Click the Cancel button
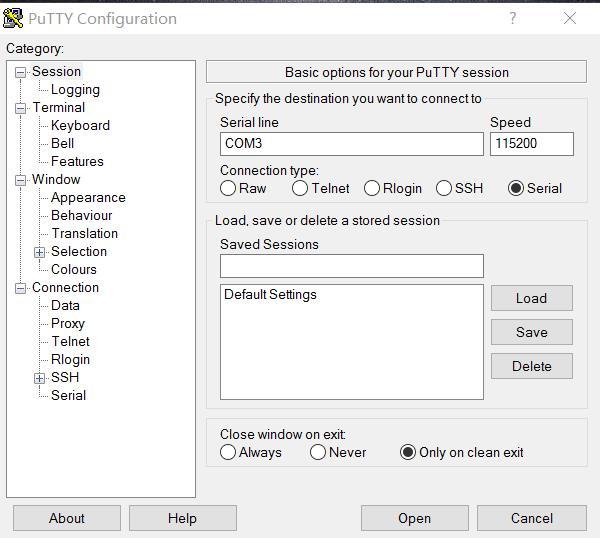Screen dimensions: 600x538 (532, 518)
